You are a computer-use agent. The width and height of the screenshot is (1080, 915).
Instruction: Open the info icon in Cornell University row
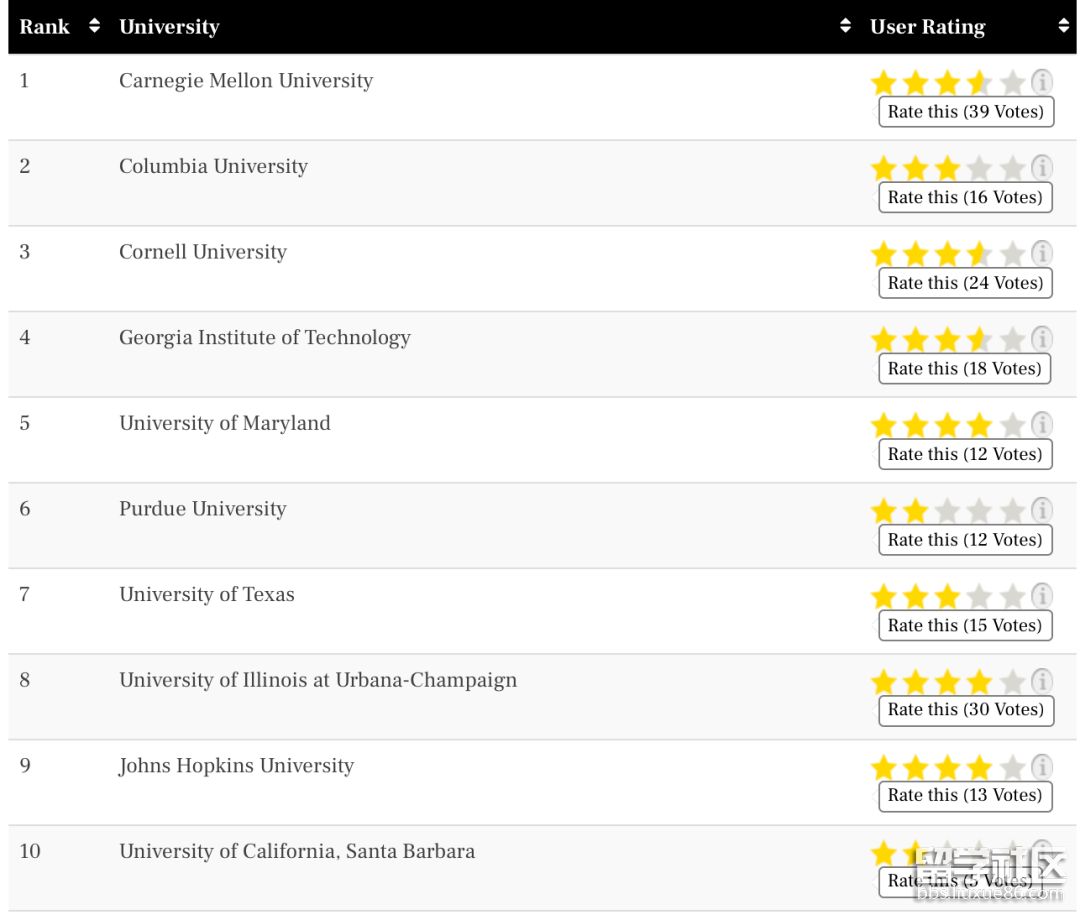(x=1041, y=252)
